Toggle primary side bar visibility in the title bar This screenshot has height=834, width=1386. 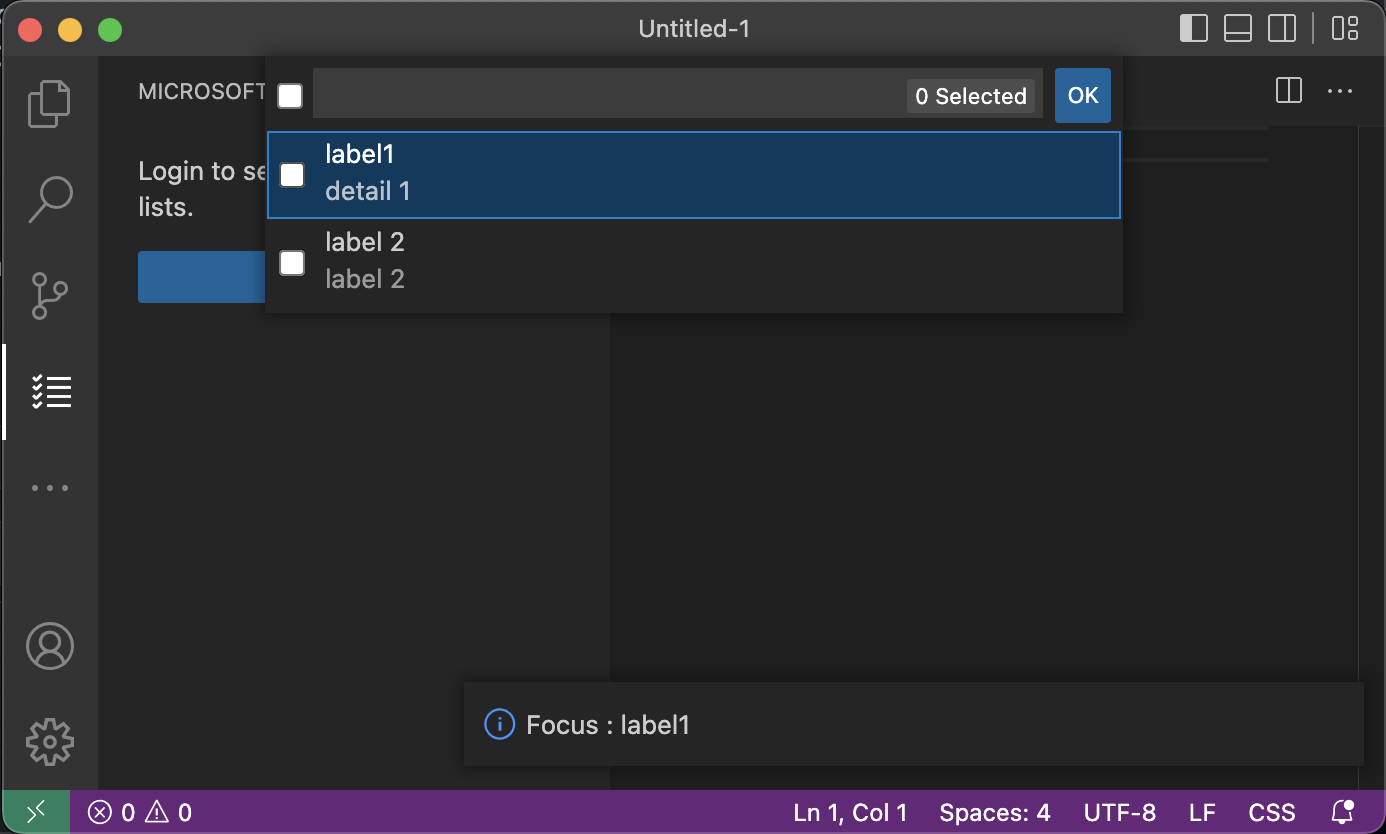pyautogui.click(x=1193, y=28)
